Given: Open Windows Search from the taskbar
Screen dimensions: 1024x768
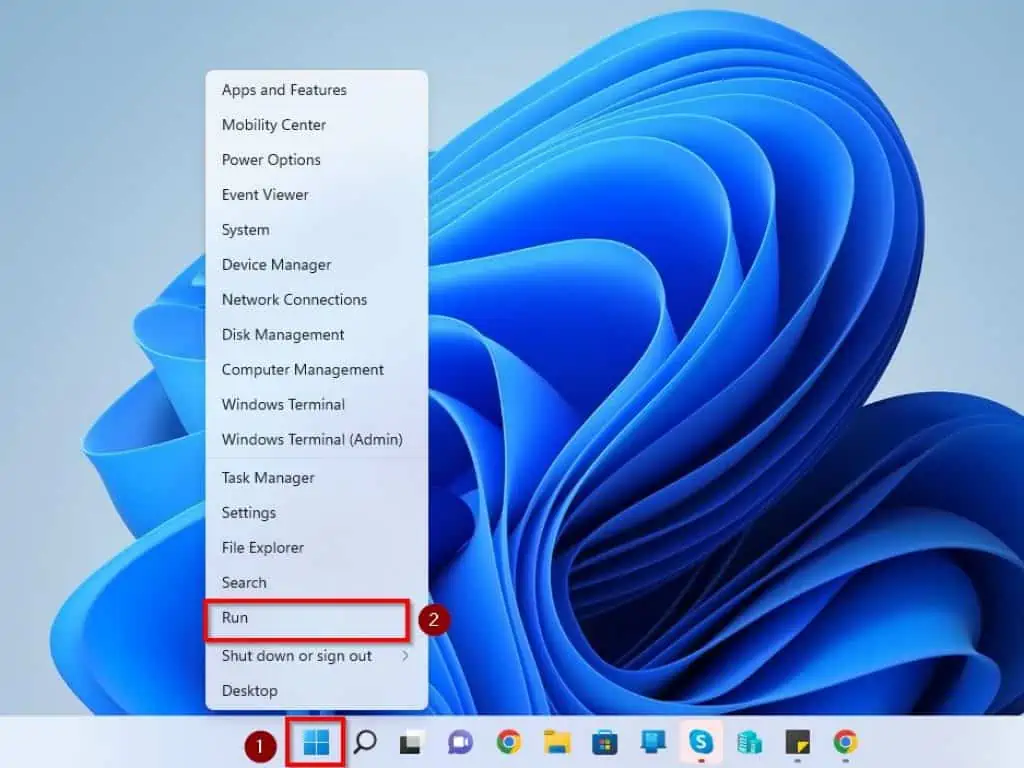Looking at the screenshot, I should click(x=364, y=743).
